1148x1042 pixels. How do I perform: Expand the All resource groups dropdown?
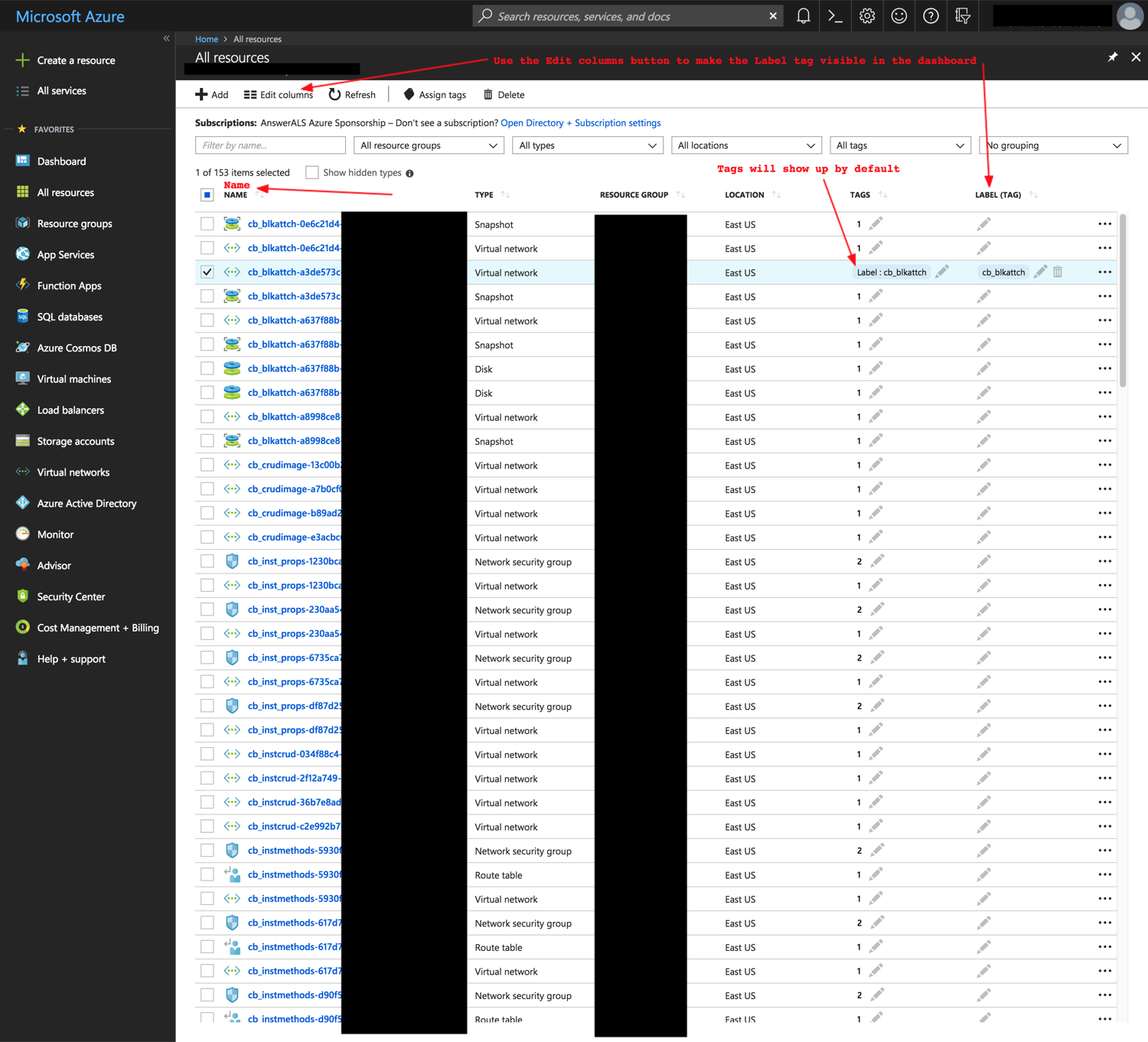pos(429,145)
